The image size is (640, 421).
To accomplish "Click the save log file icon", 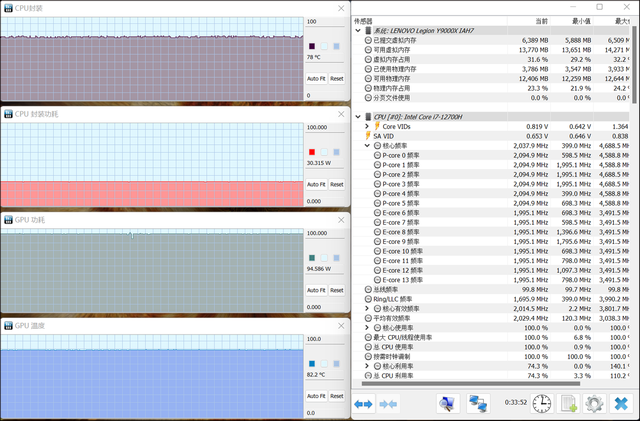I will [x=568, y=404].
